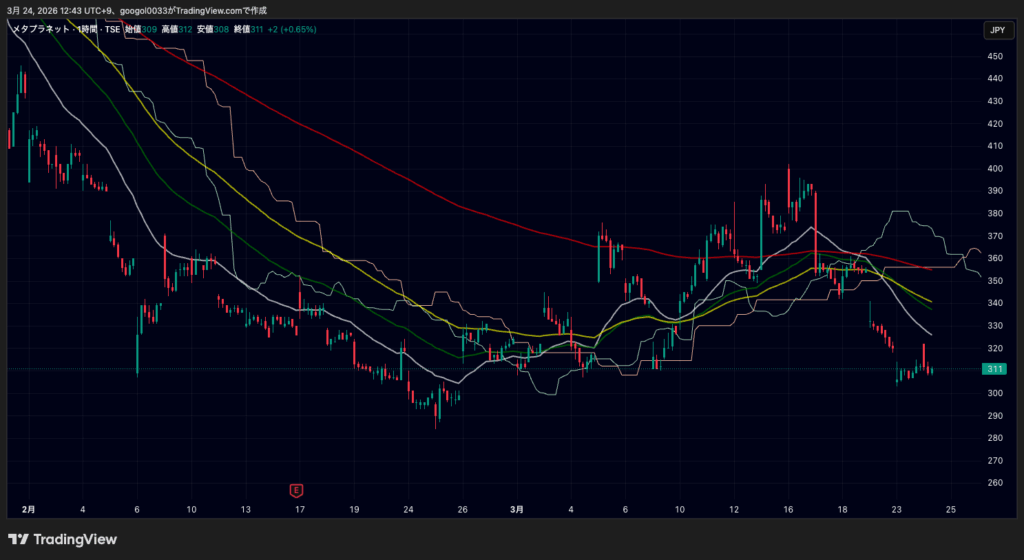Click the 17 date label on time axis

tap(300, 510)
